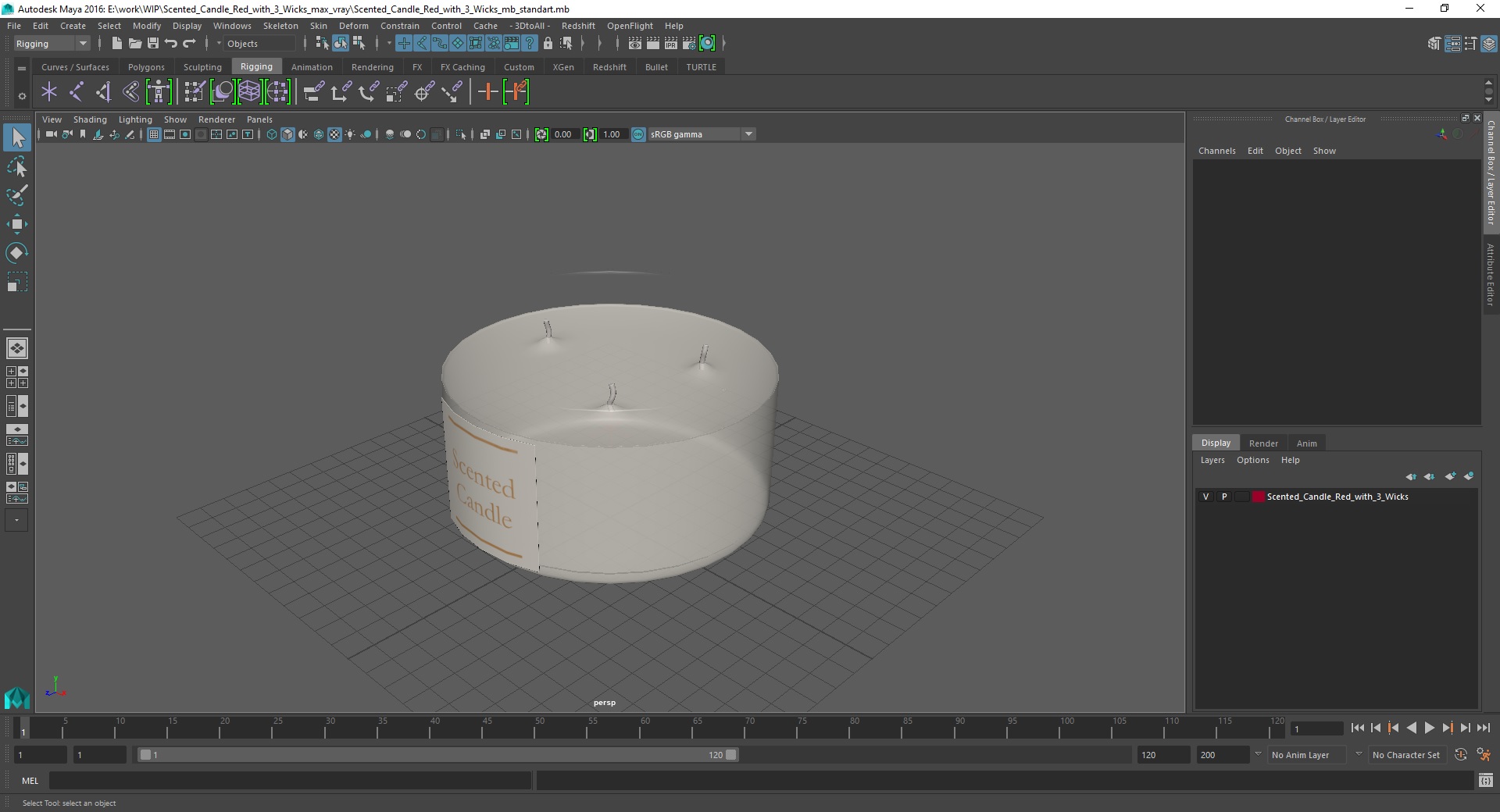This screenshot has width=1500, height=812.
Task: Click the red color swatch of the layer
Action: click(1258, 497)
